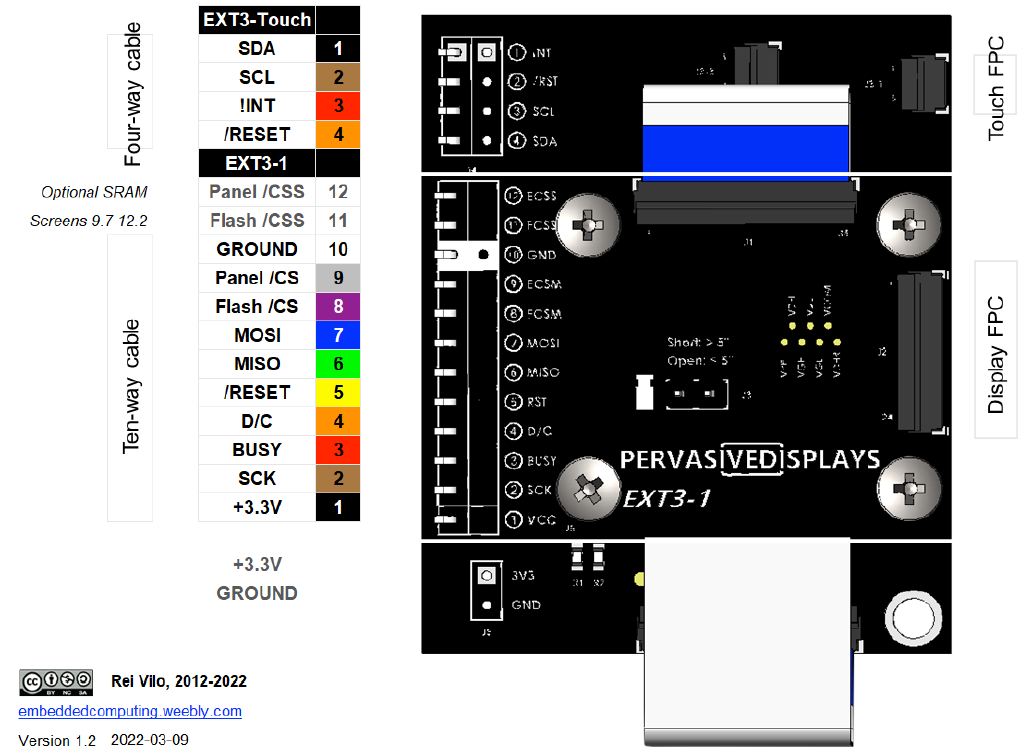1026x754 pixels.
Task: Click the screw right of the FCSS label
Action: 588,225
